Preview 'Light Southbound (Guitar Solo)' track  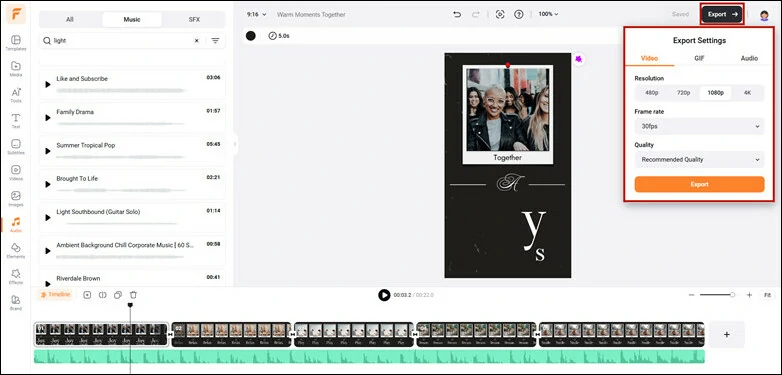point(48,217)
